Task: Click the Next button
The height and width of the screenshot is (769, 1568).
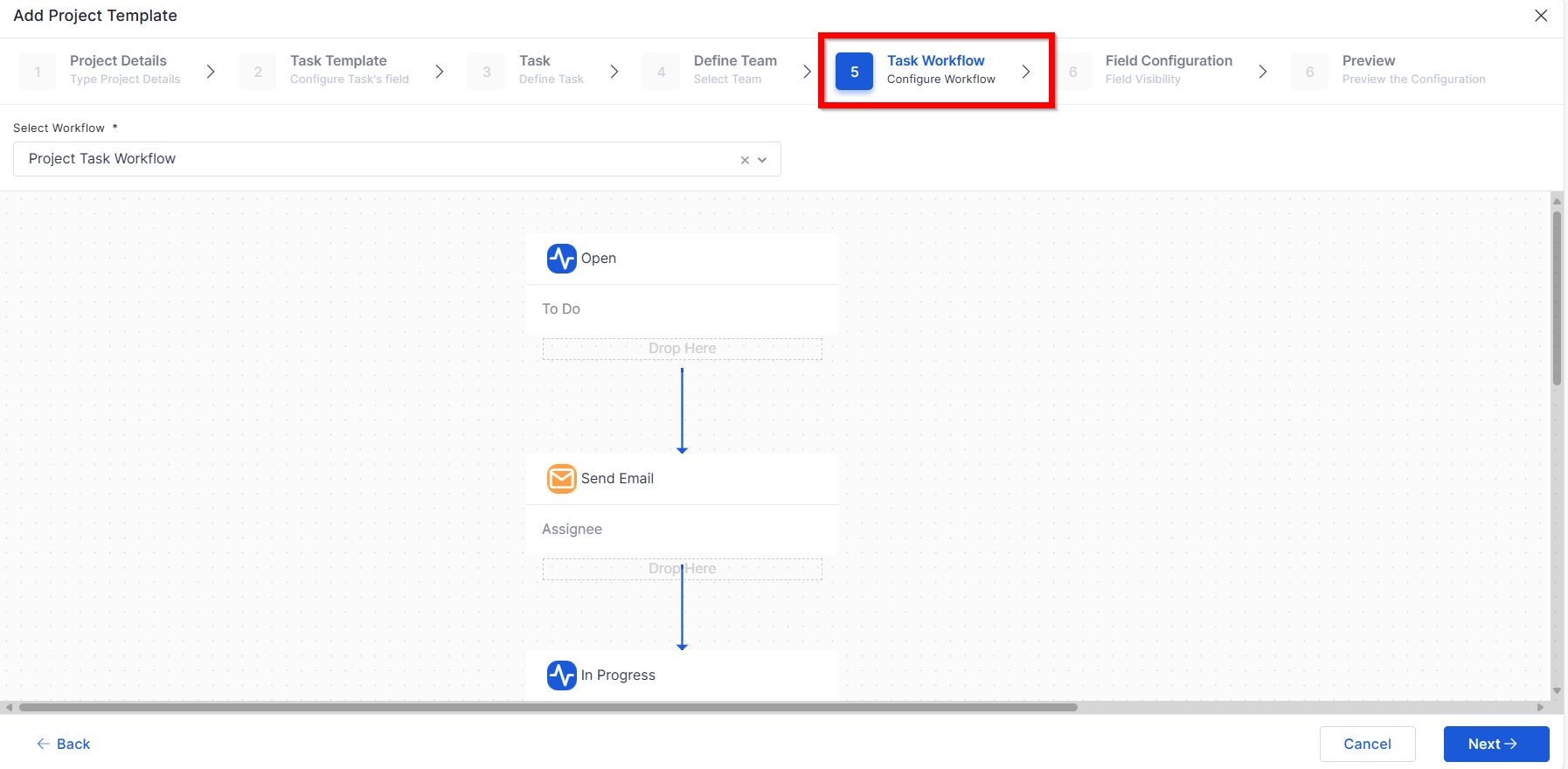Action: tap(1496, 744)
